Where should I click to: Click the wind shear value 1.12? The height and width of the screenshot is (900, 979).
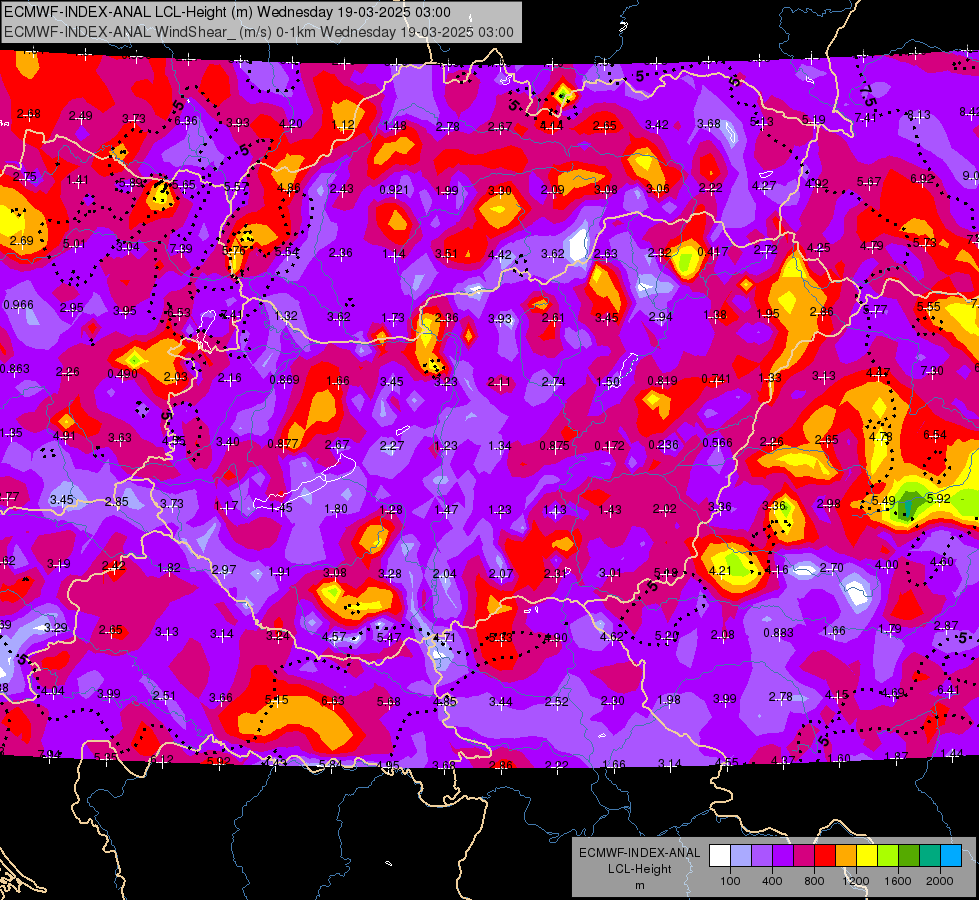click(343, 125)
